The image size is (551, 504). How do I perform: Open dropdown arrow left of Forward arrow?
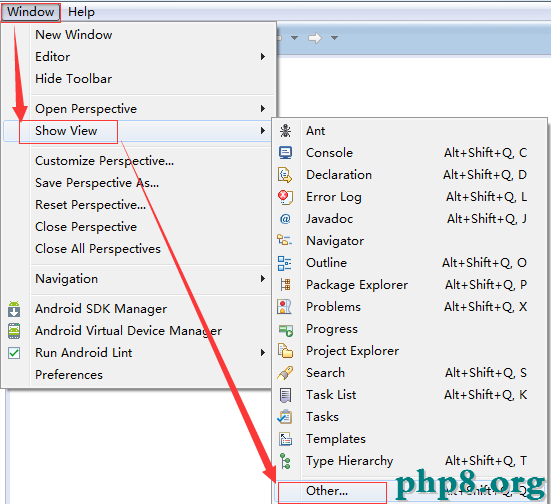click(294, 38)
